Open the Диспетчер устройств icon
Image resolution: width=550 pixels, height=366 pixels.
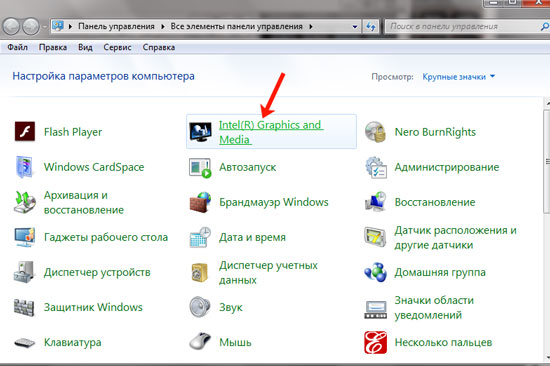tap(24, 272)
